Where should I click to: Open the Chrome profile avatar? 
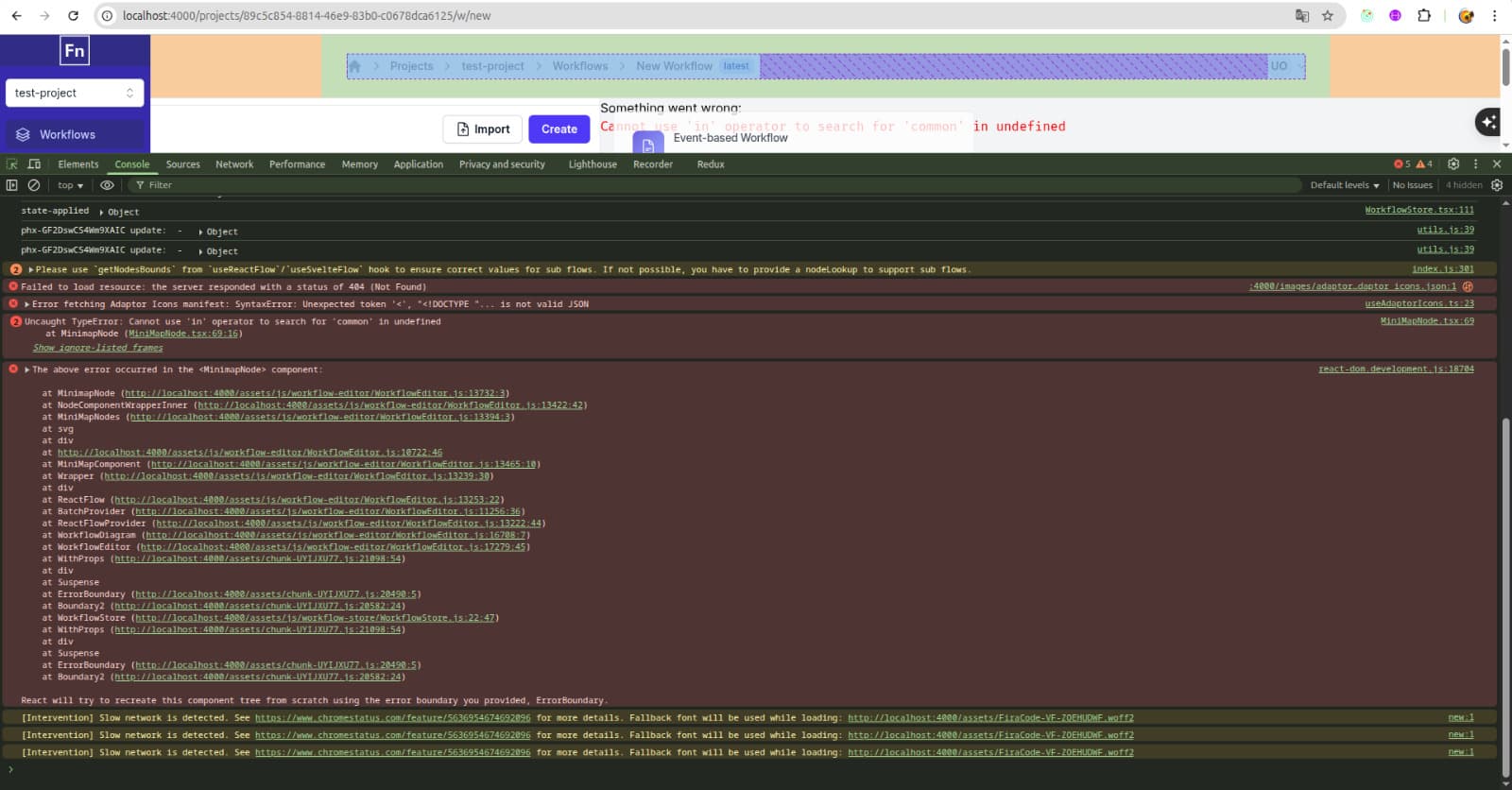pos(1466,16)
